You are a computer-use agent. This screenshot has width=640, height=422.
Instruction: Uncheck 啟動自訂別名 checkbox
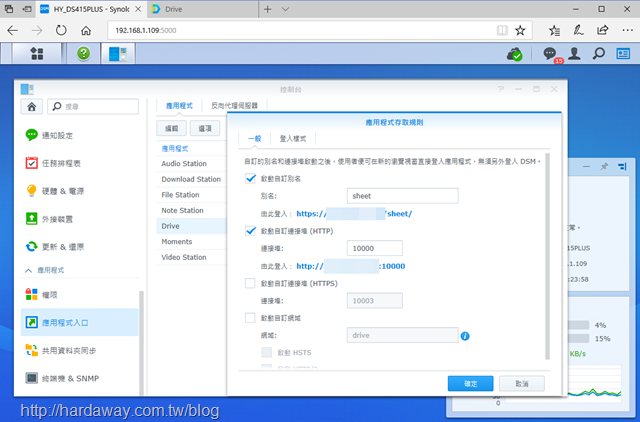[250, 178]
